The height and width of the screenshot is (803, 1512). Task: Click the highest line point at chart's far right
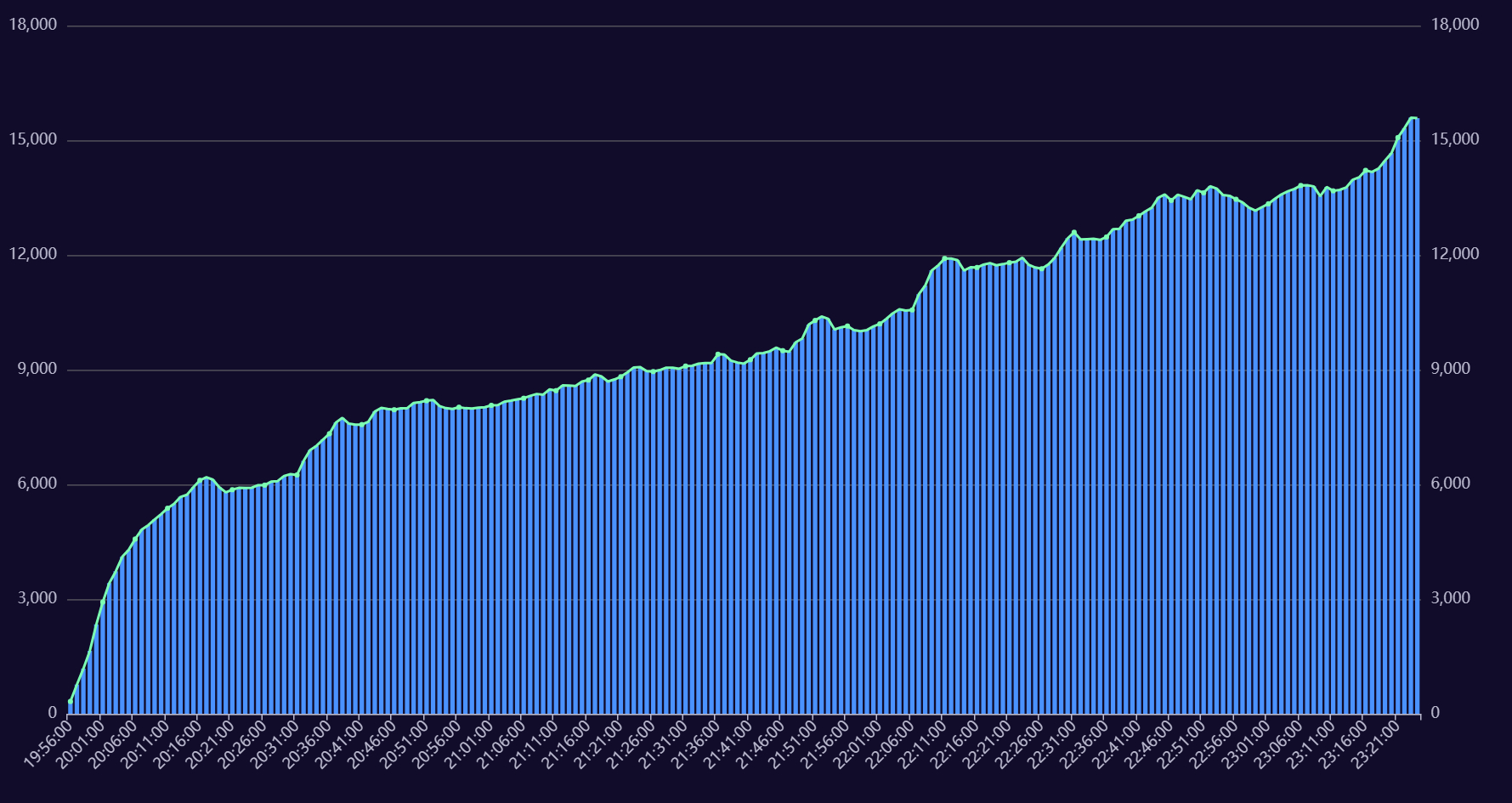[1412, 118]
